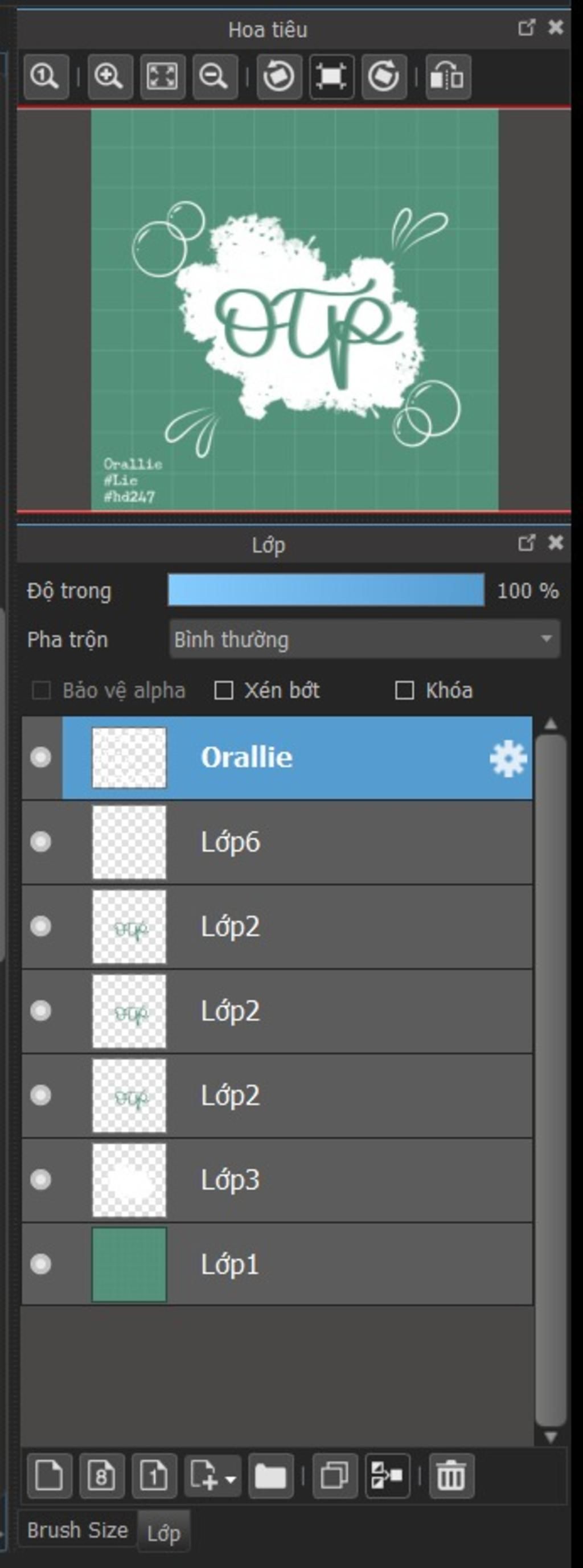
Task: Zoom in on the navigator view
Action: click(x=110, y=77)
